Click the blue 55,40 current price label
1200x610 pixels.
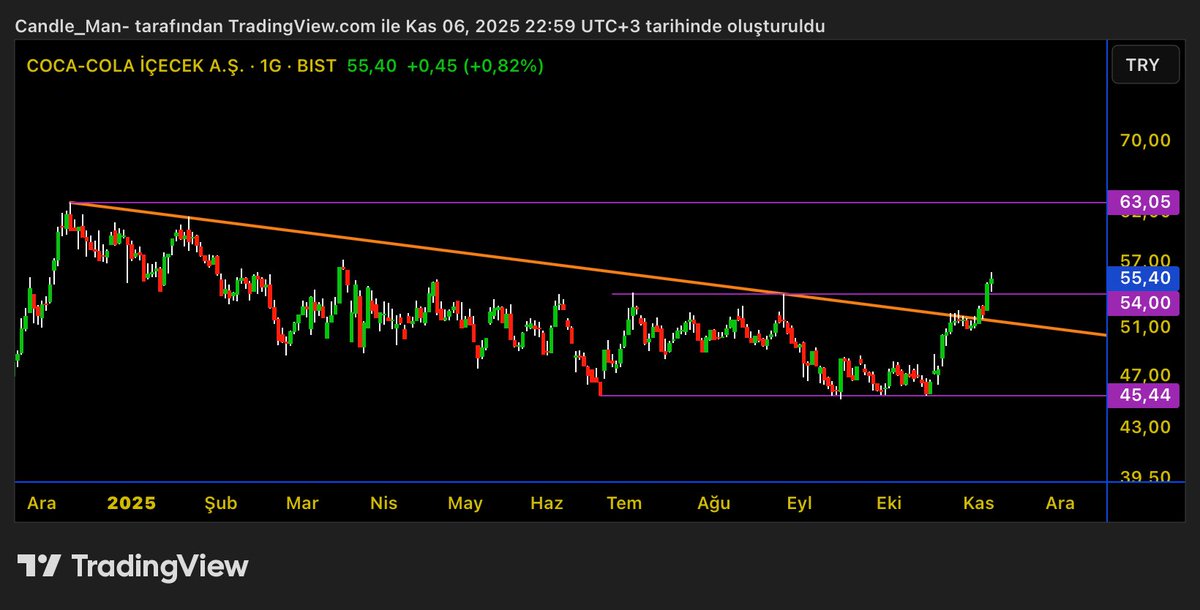(x=1142, y=278)
